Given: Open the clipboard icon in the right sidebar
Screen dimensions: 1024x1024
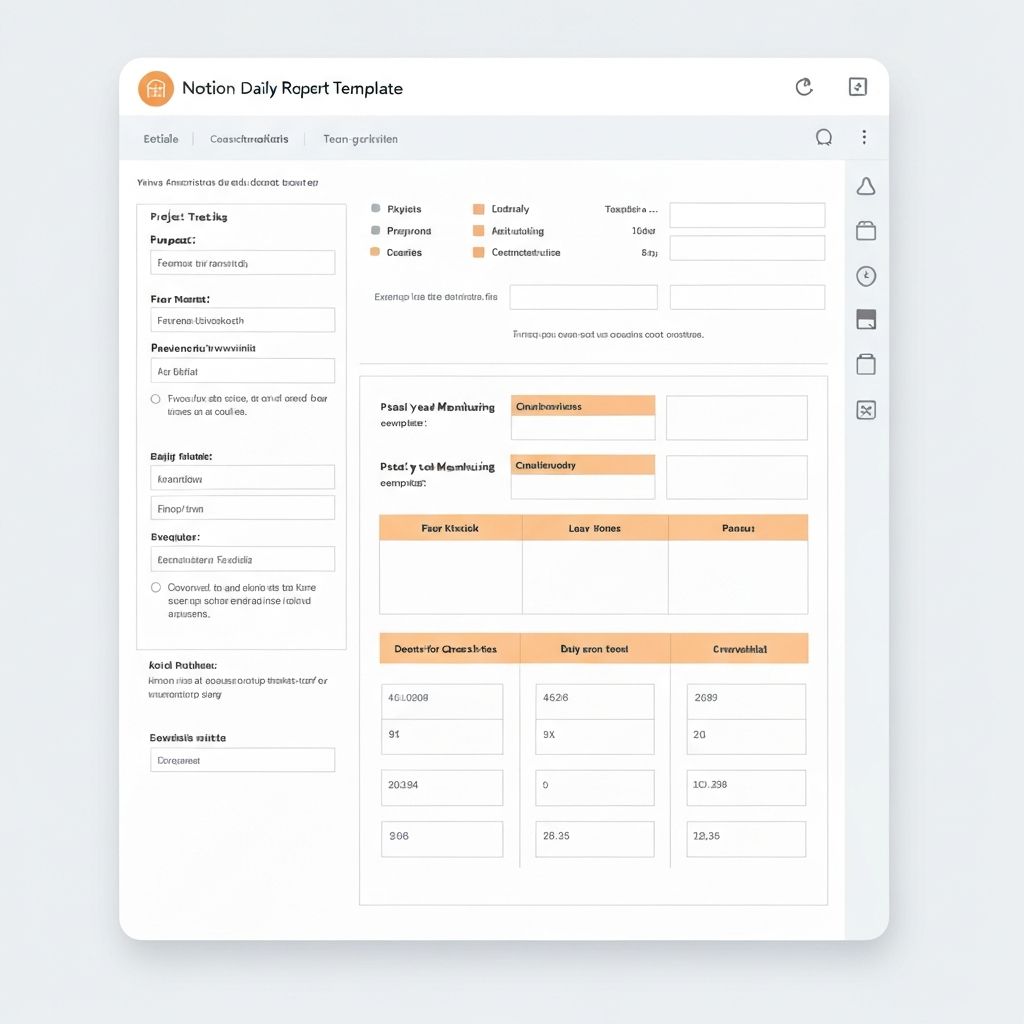Looking at the screenshot, I should coord(865,366).
